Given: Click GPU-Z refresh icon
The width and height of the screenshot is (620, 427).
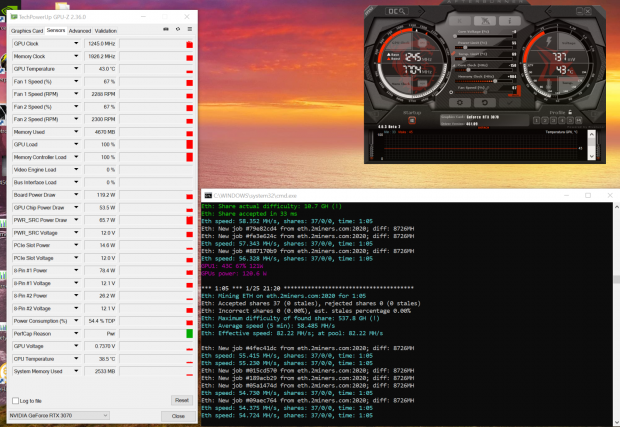Looking at the screenshot, I should point(177,30).
